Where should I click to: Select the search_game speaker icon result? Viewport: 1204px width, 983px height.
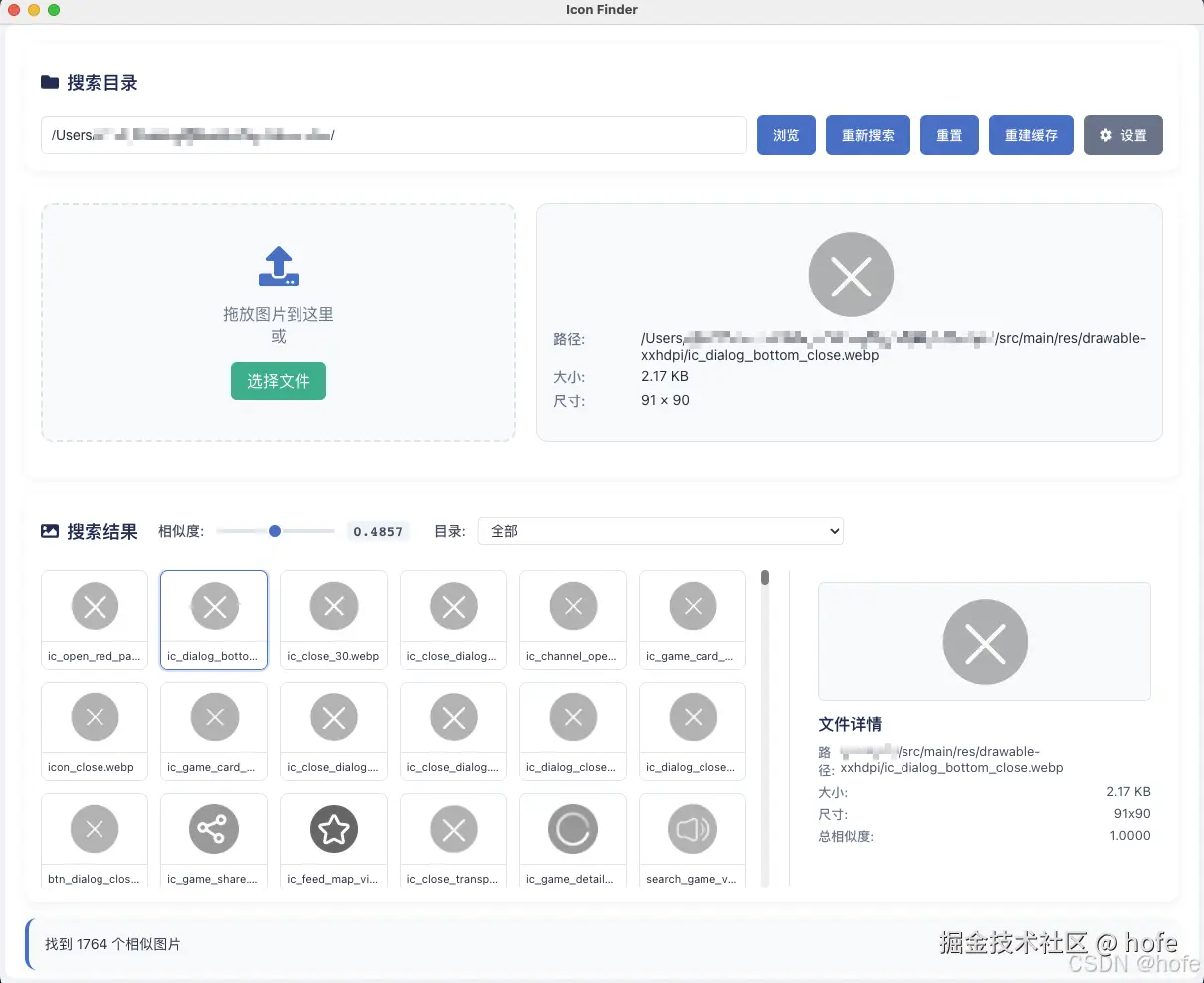(x=692, y=828)
